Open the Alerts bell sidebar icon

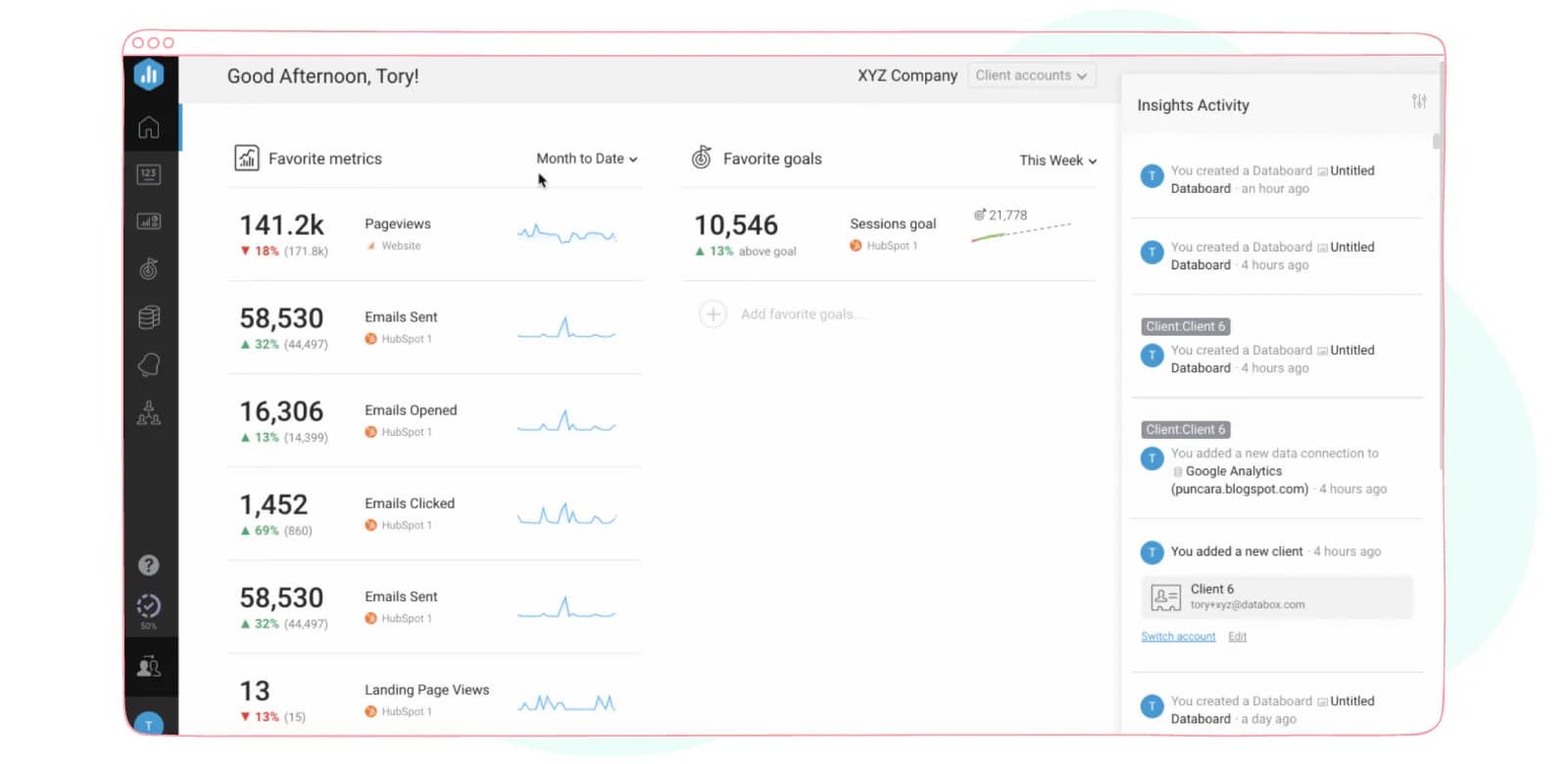[149, 364]
